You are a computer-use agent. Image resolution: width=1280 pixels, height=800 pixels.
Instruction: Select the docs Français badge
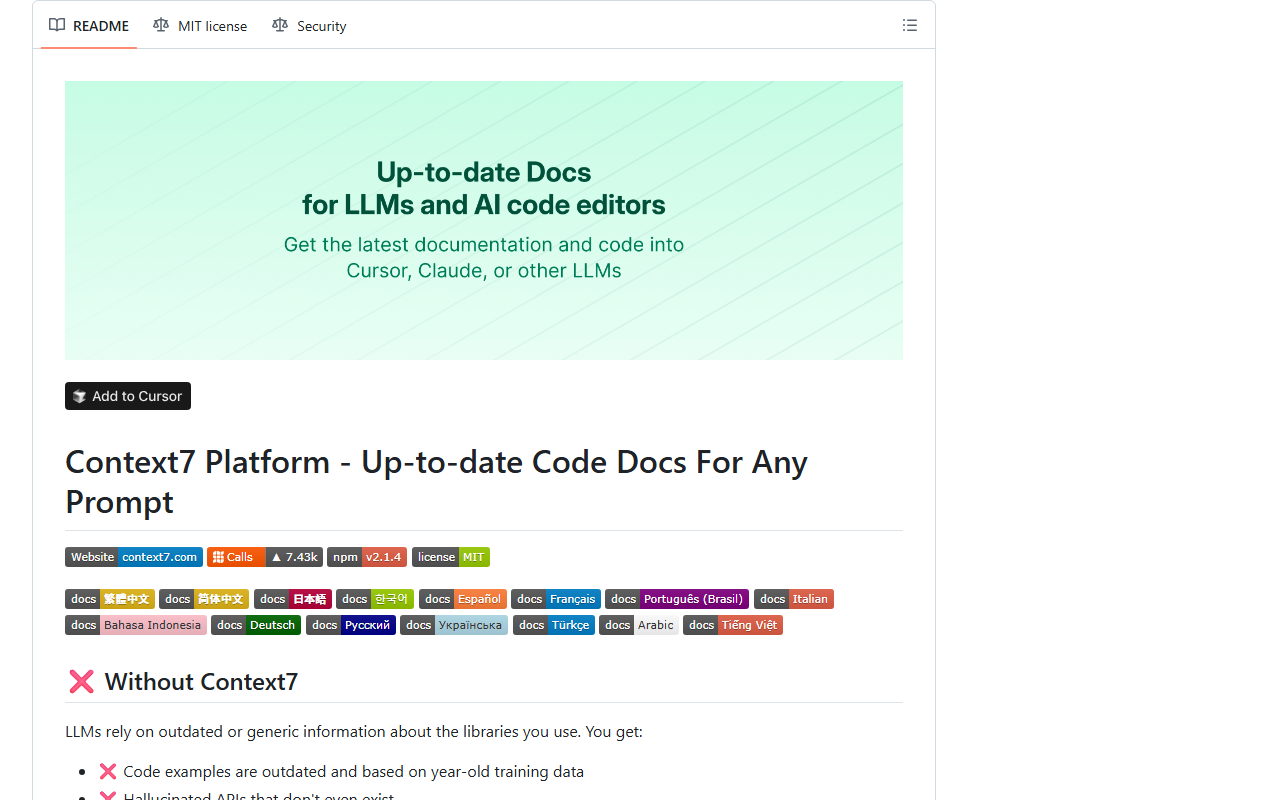(x=556, y=599)
